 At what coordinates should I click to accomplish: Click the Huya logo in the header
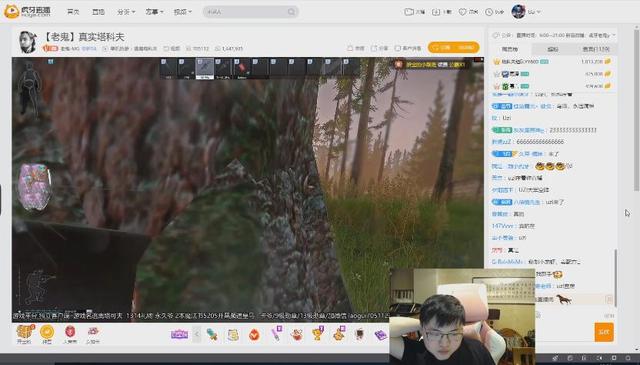pyautogui.click(x=27, y=11)
